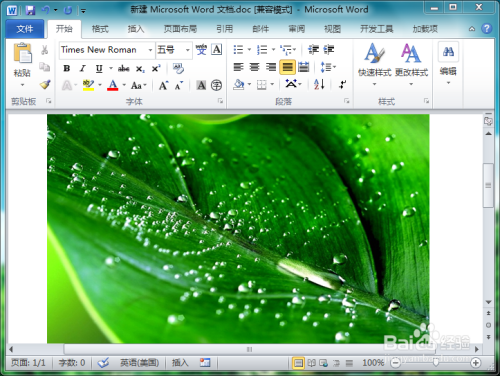Image resolution: width=500 pixels, height=376 pixels.
Task: Click the zoom in plus button
Action: pos(476,363)
